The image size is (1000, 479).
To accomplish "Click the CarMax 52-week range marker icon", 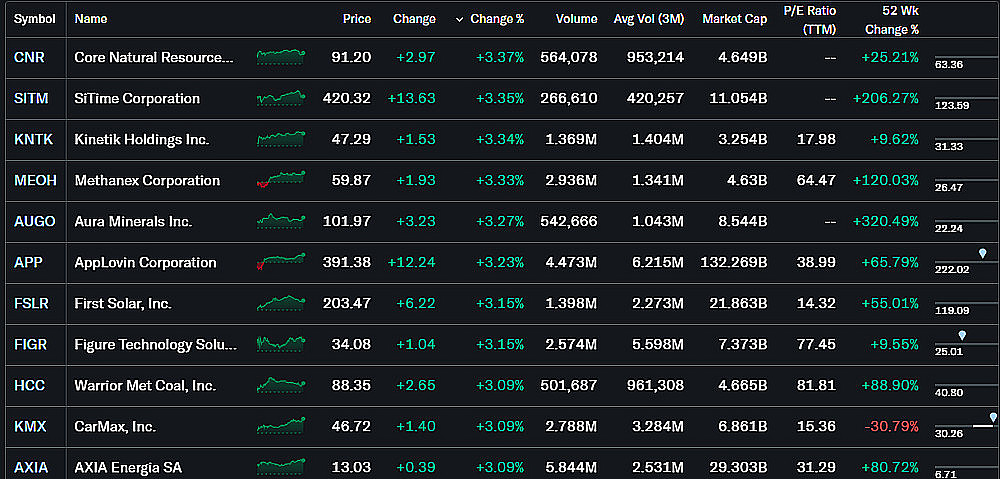I will [x=993, y=418].
